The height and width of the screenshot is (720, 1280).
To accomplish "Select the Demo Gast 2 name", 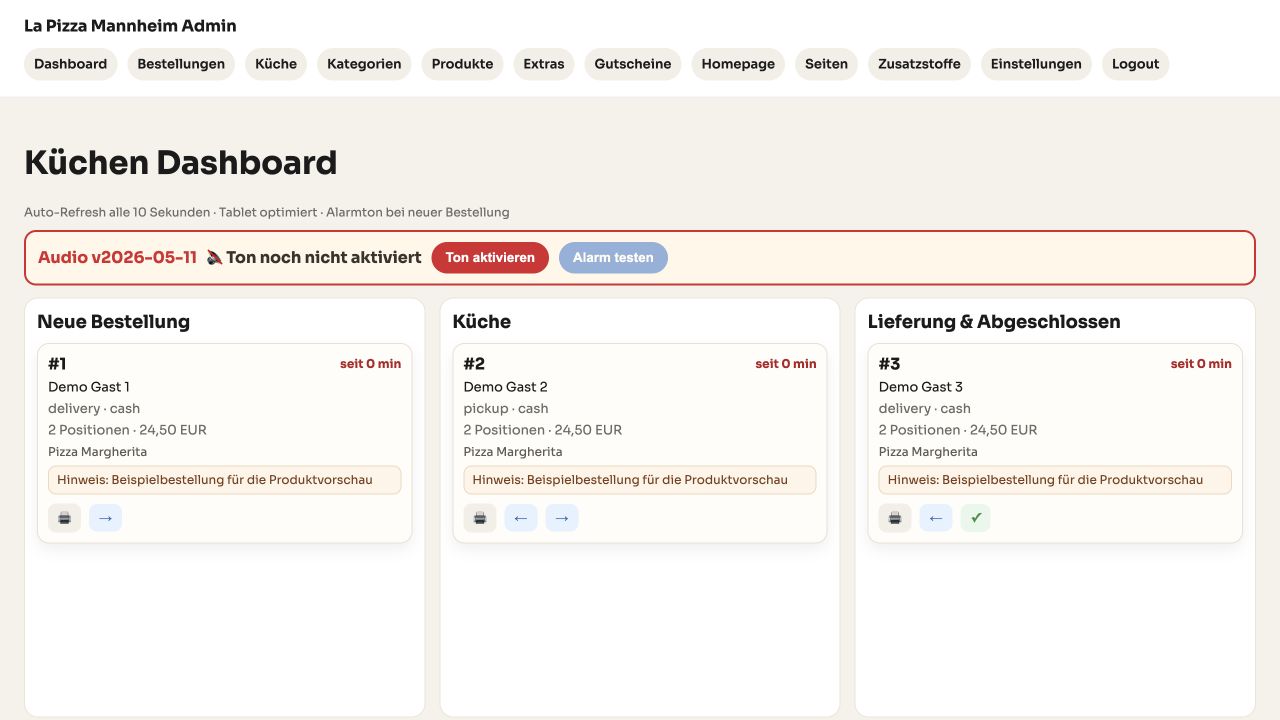I will [505, 387].
